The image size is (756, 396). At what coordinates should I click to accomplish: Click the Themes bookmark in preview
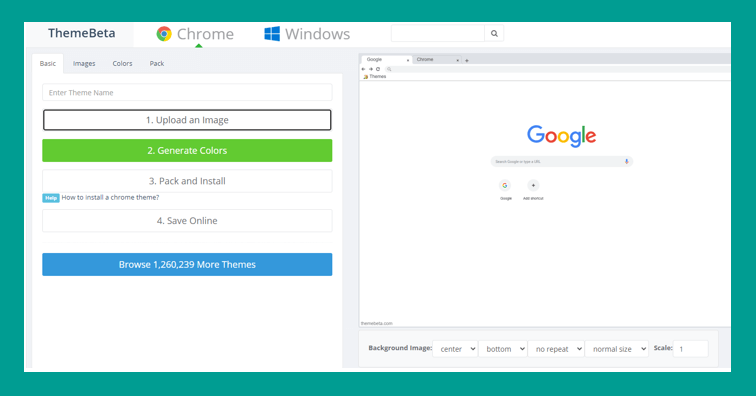(x=375, y=77)
